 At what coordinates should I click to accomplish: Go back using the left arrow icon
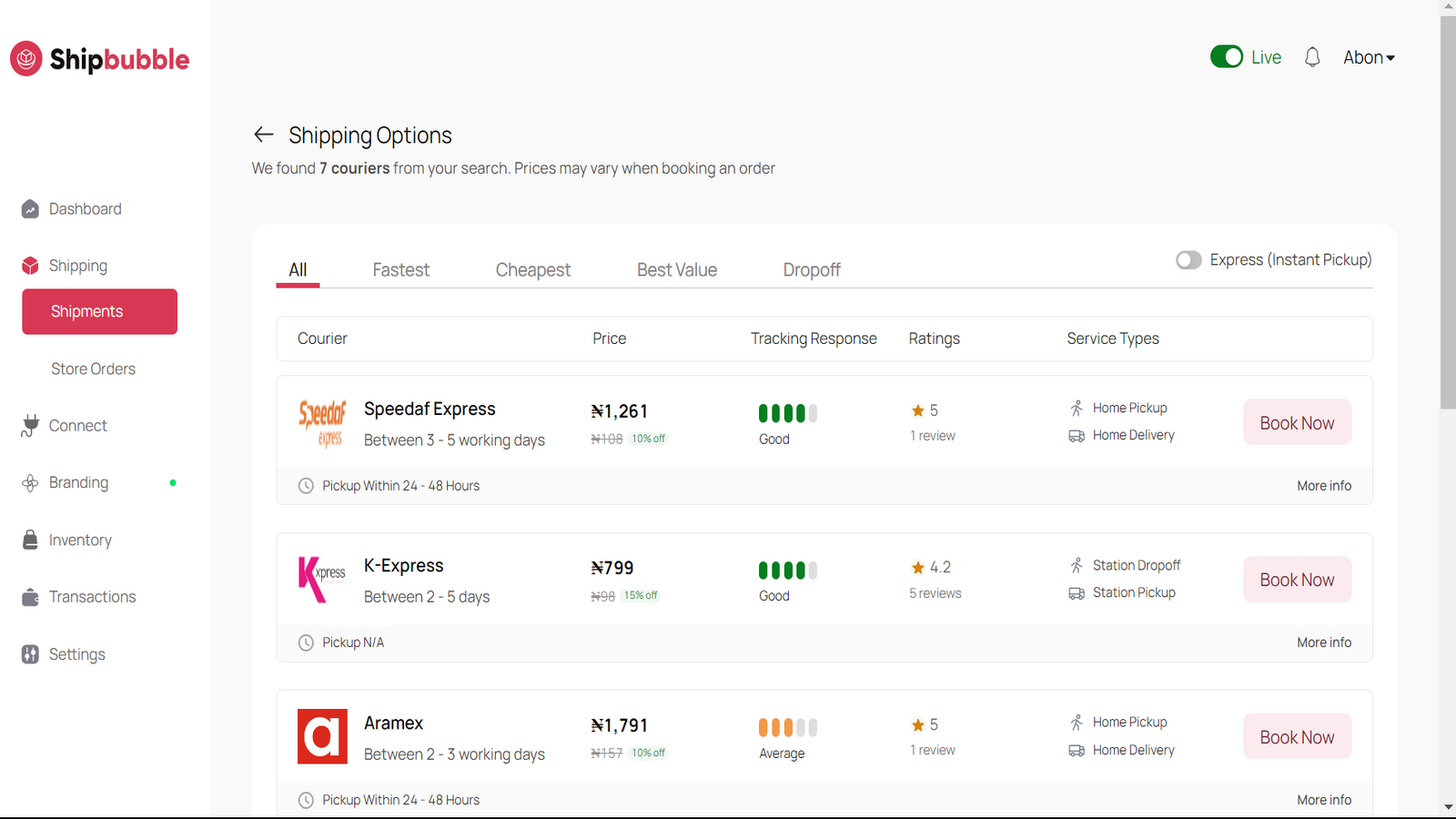[x=263, y=135]
